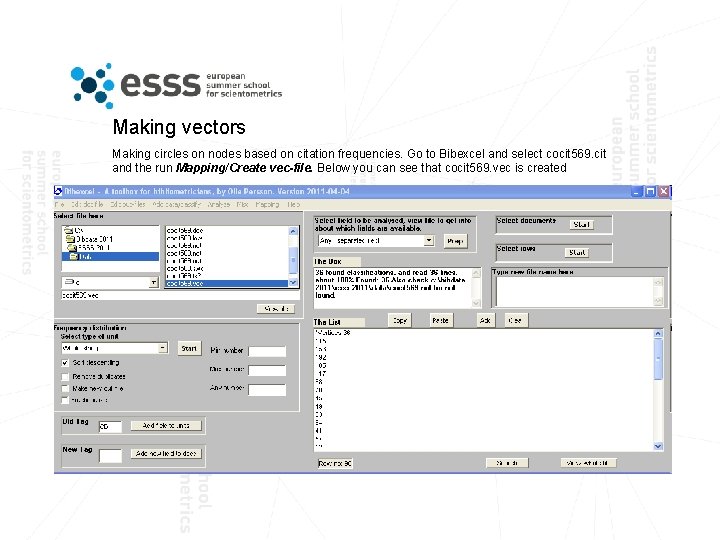Click the Row no field below The List

[x=335, y=463]
